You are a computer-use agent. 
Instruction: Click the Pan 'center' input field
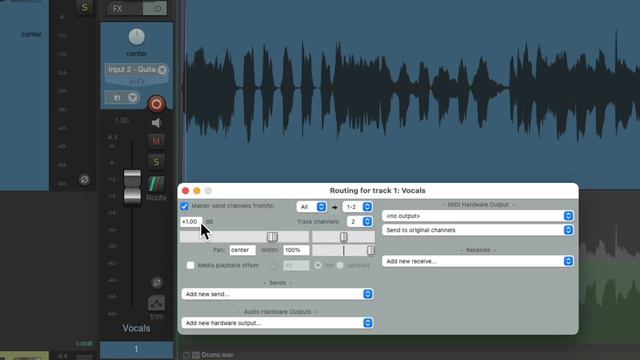click(x=242, y=250)
